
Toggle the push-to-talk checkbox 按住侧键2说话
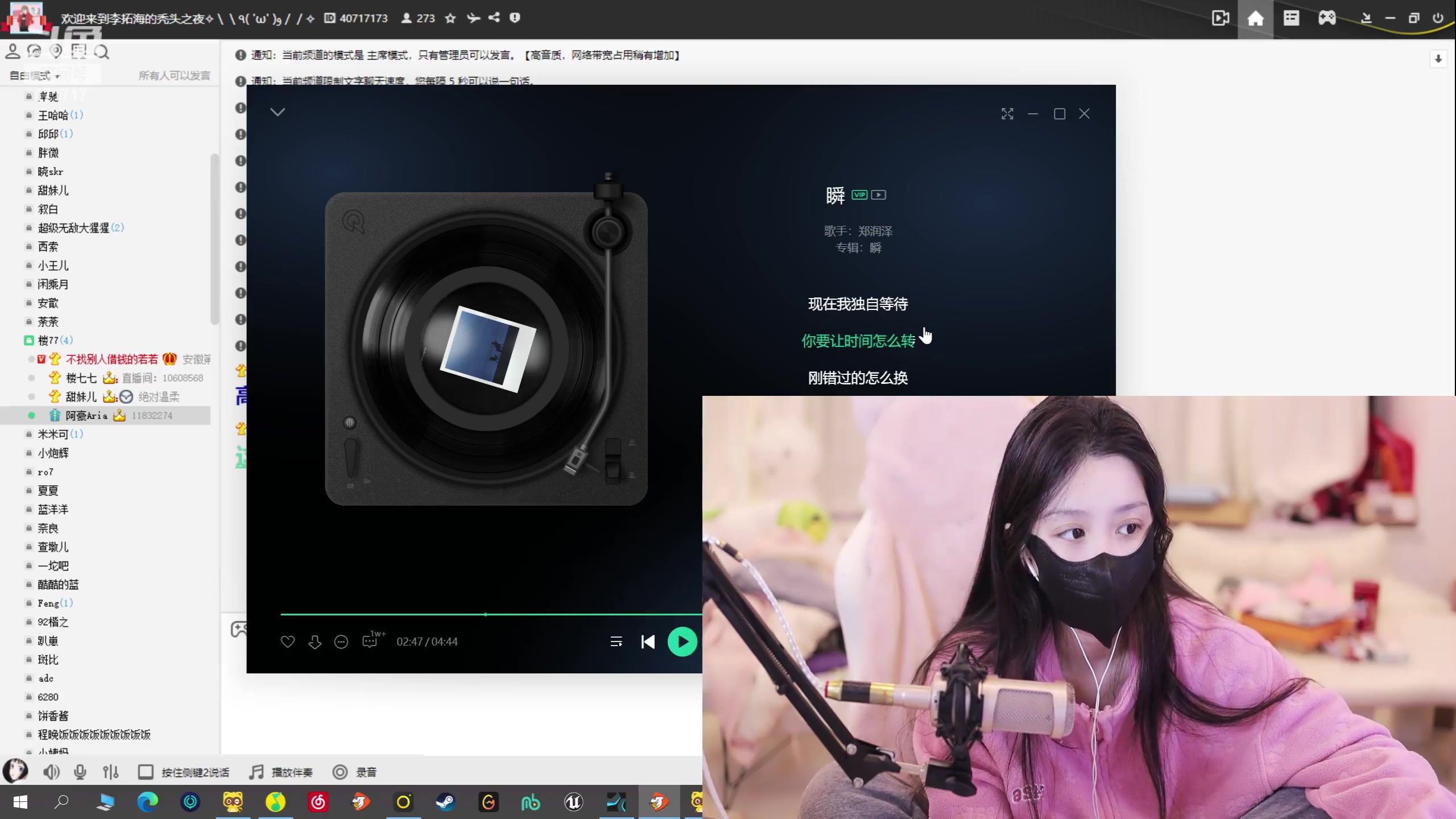point(146,772)
